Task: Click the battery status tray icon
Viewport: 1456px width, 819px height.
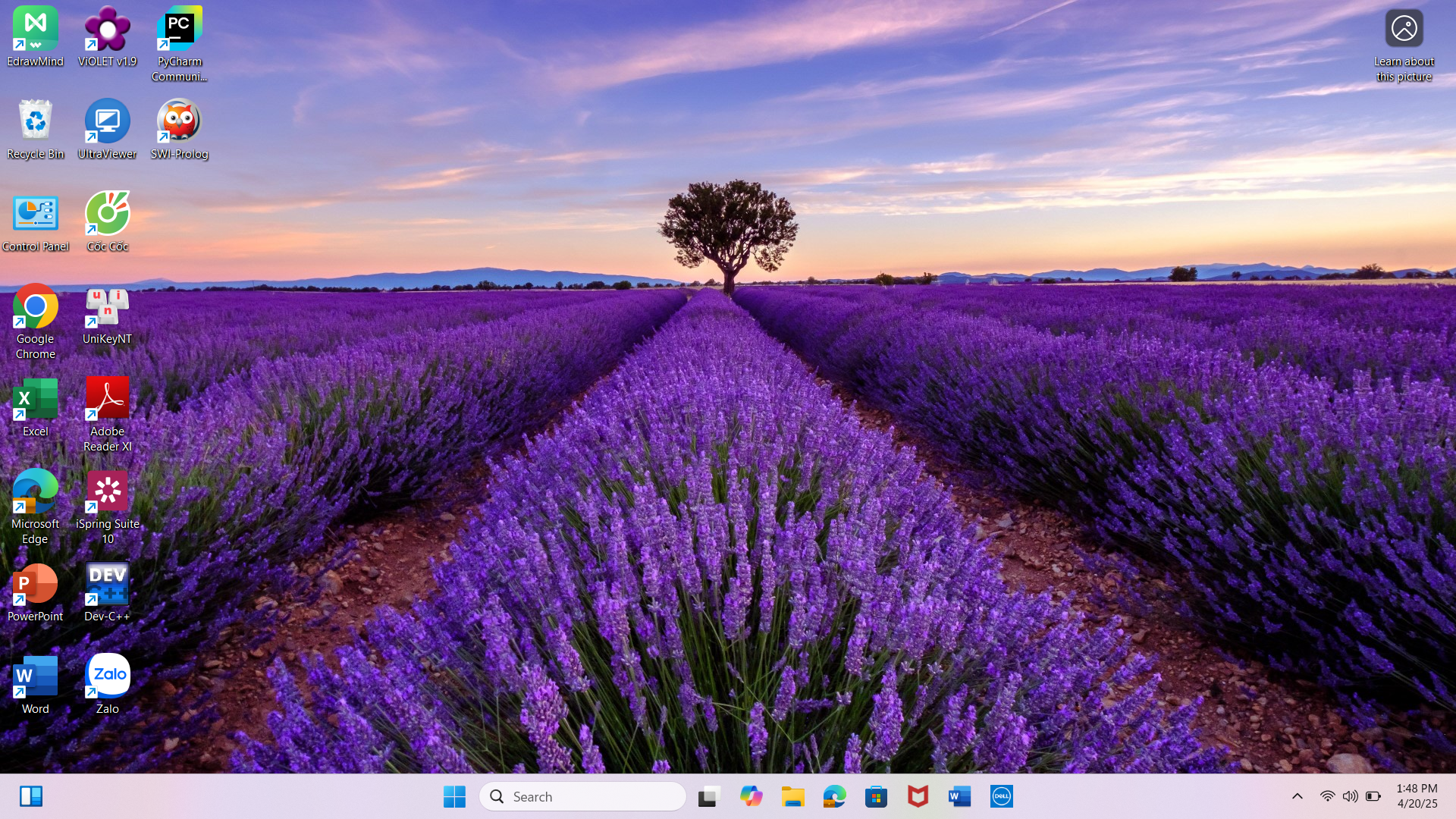Action: coord(1373,796)
